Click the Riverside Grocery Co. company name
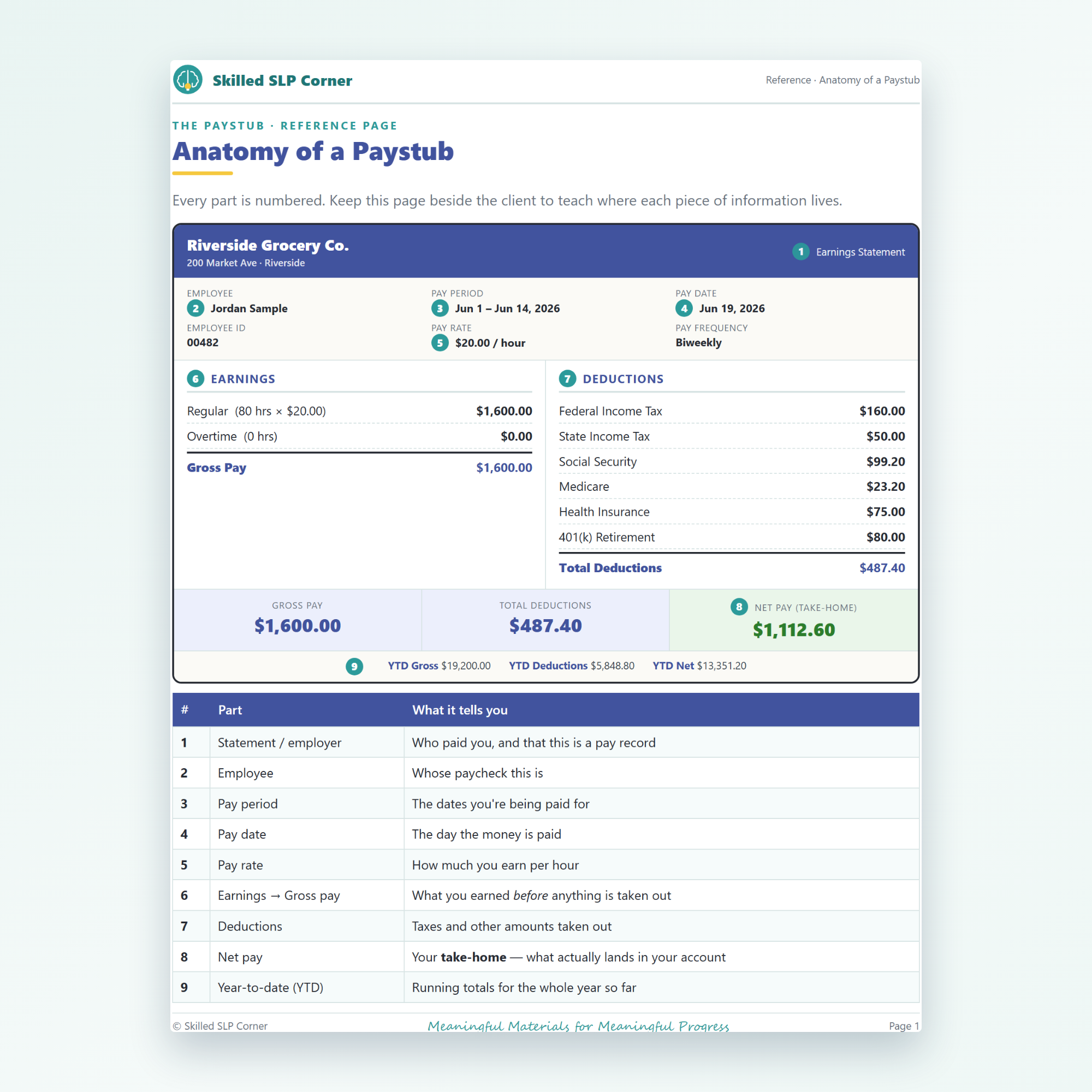Screen dimensions: 1092x1092 [268, 245]
